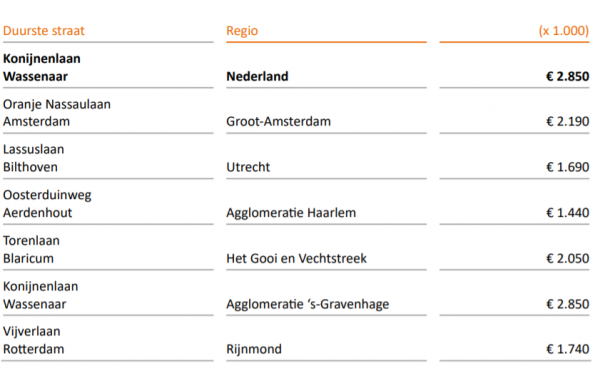
Task: Click the Utrecht region cell
Action: [x=248, y=167]
